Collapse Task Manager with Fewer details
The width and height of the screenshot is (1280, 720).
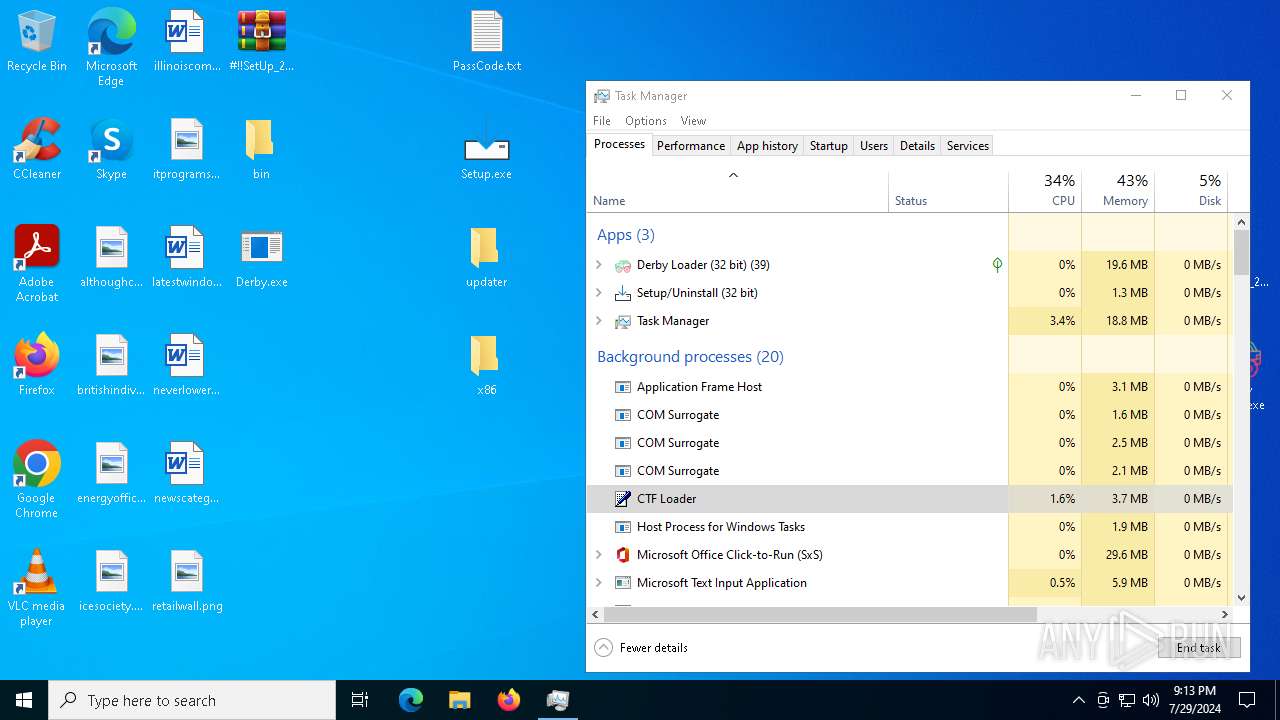pyautogui.click(x=641, y=648)
